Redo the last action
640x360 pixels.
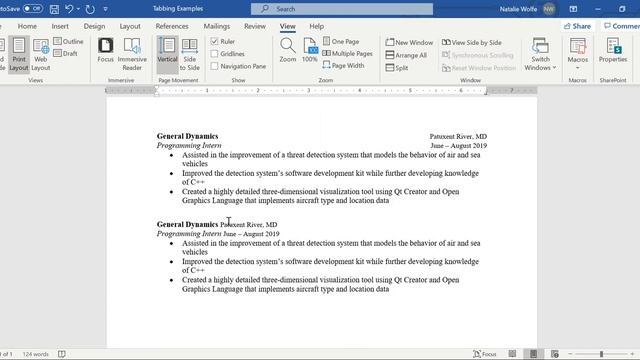90,9
